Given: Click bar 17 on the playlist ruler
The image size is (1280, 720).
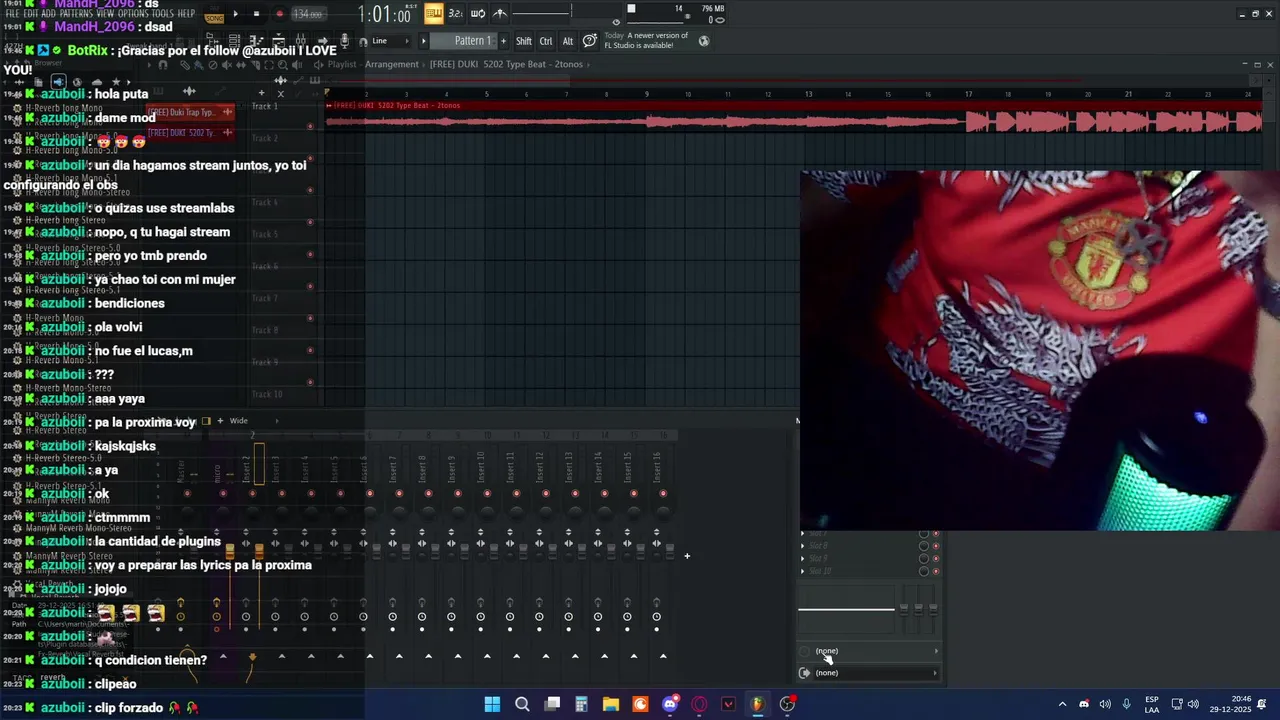Looking at the screenshot, I should click(968, 94).
